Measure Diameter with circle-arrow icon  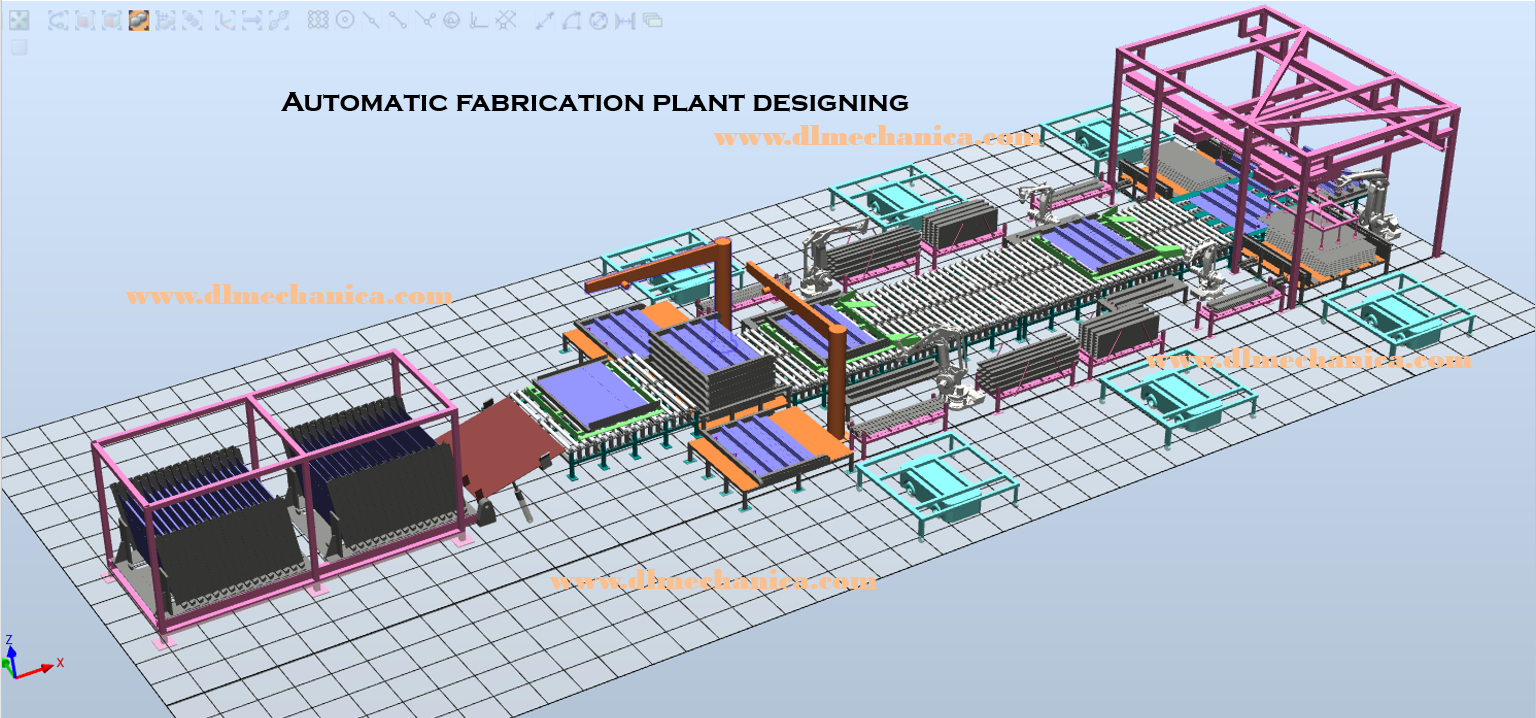point(599,20)
